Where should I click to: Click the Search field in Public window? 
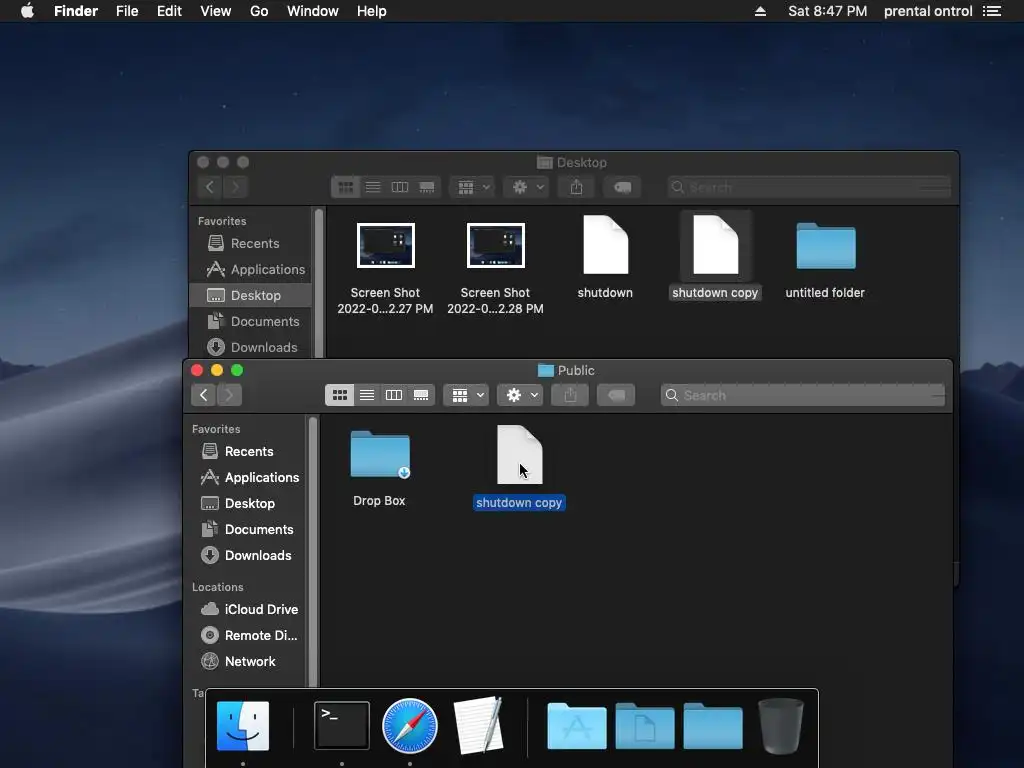(803, 395)
